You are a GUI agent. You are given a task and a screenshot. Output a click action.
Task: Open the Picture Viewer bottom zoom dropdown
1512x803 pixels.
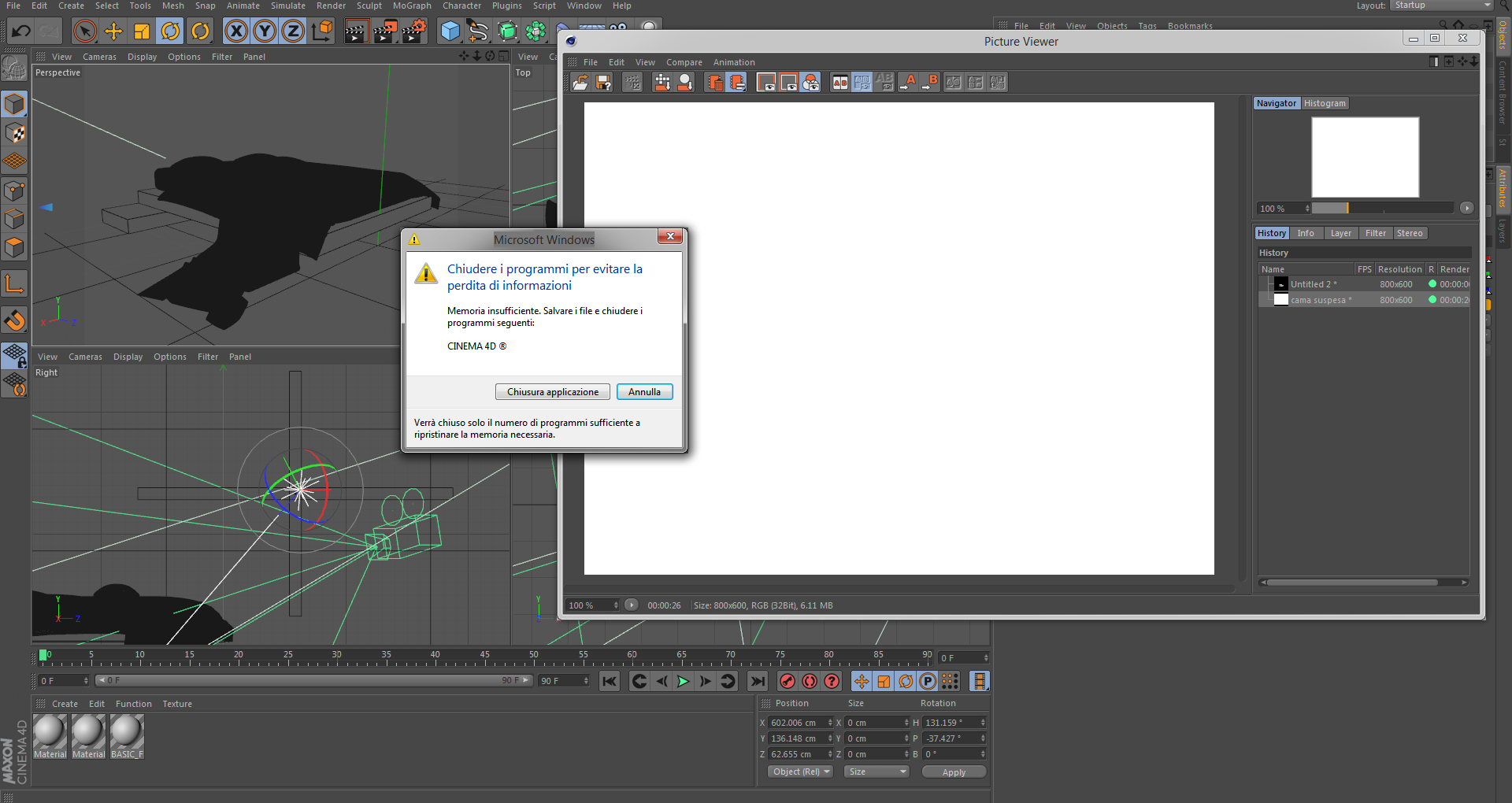(593, 605)
